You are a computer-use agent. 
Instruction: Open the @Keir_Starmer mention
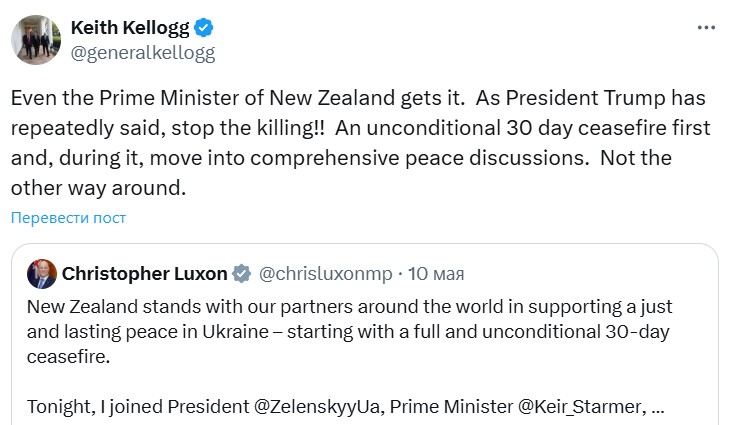point(580,407)
